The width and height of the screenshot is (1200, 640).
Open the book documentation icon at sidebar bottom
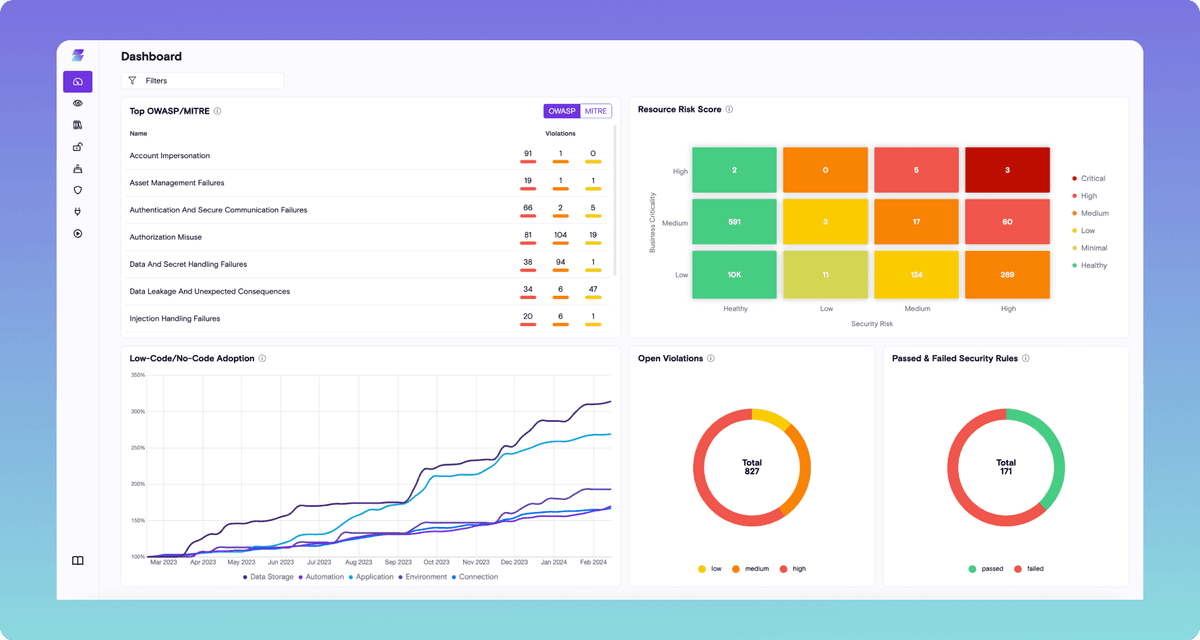[78, 561]
